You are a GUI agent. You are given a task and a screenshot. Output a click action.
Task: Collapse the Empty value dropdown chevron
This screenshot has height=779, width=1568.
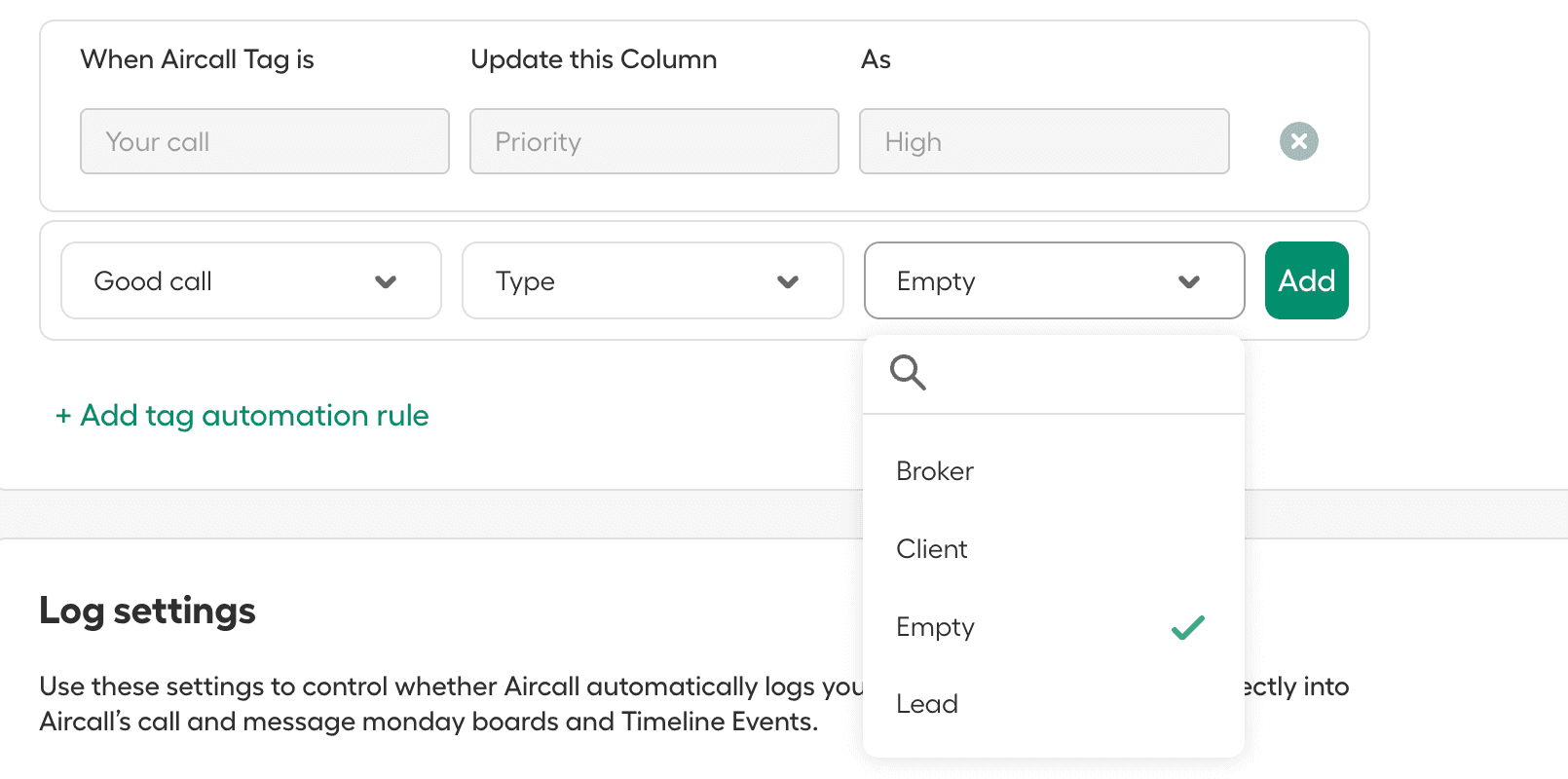(1188, 281)
